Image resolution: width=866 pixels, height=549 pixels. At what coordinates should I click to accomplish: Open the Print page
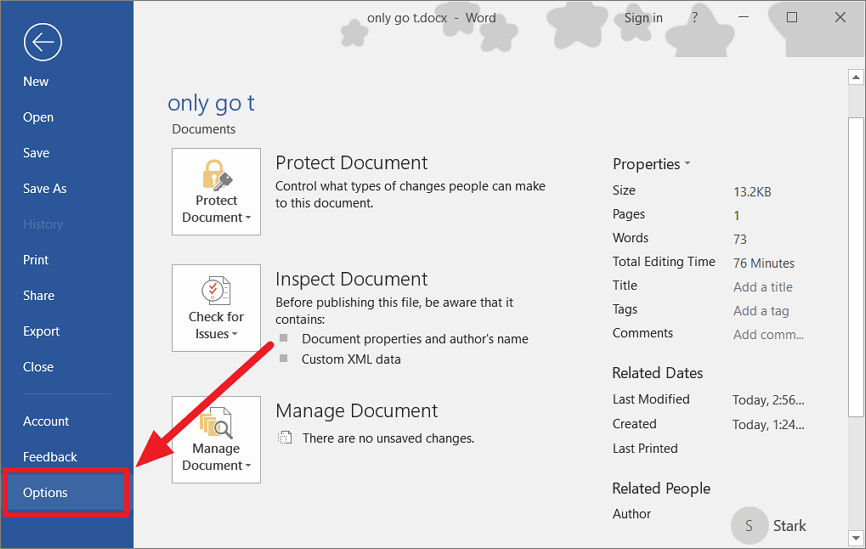[x=36, y=260]
